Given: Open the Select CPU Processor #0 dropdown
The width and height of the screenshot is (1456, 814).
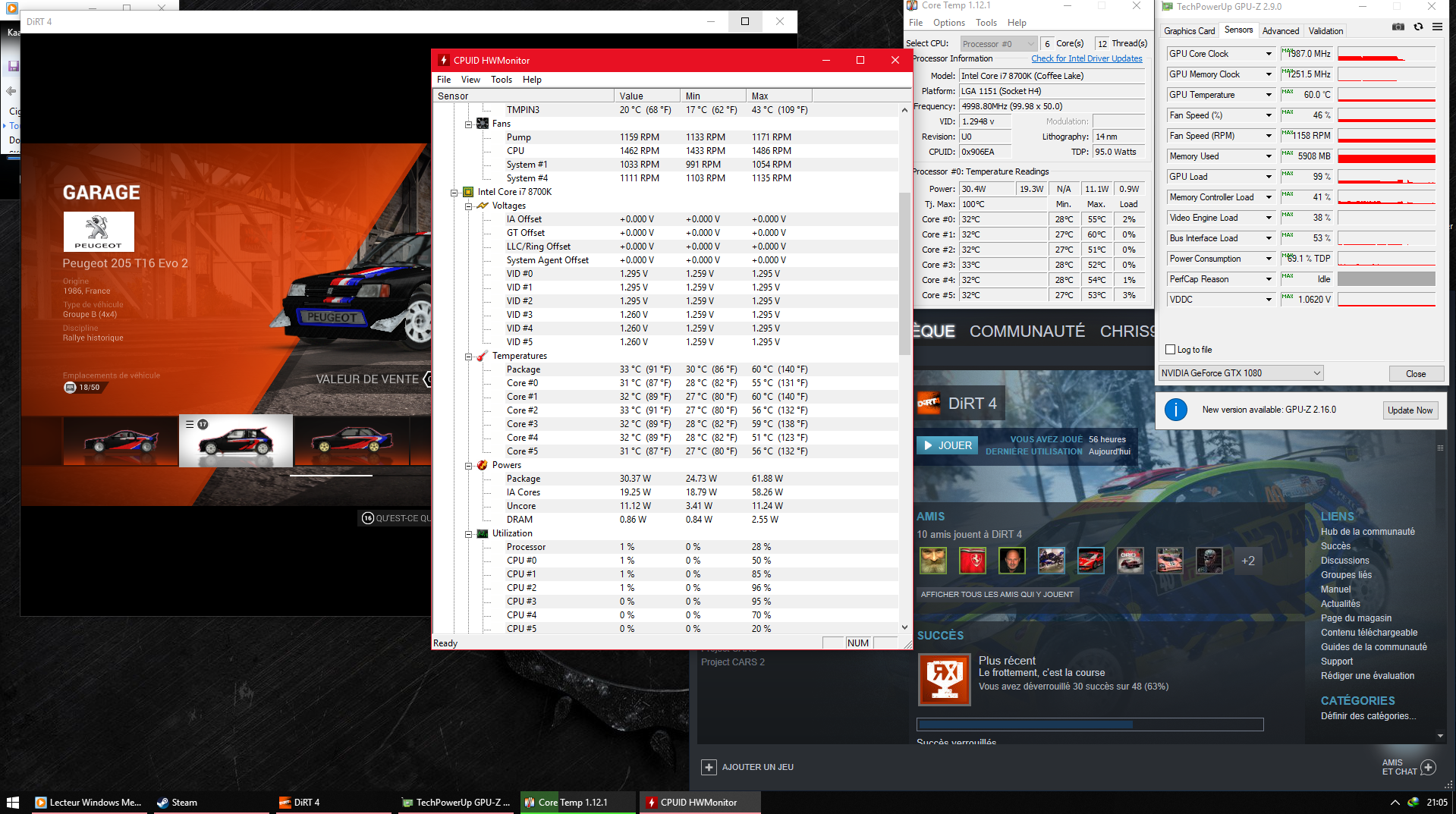Looking at the screenshot, I should coord(998,44).
